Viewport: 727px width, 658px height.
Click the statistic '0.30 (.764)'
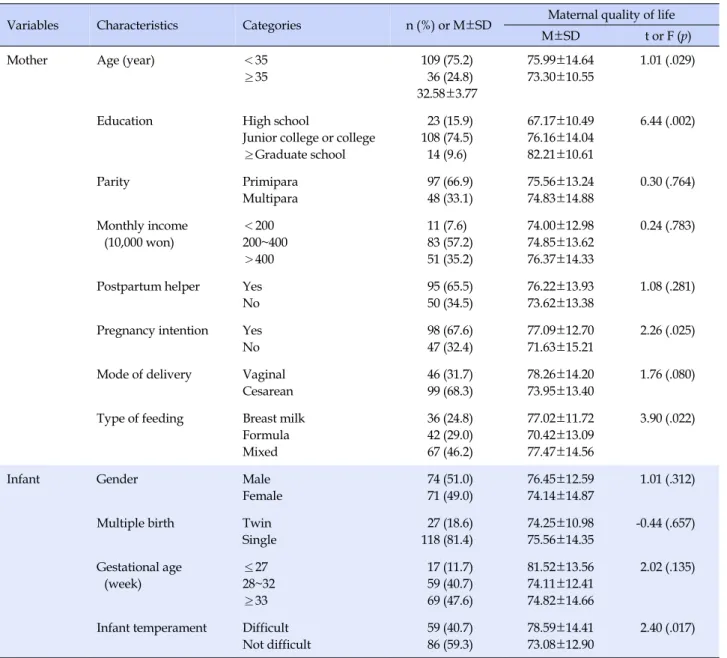tap(668, 182)
